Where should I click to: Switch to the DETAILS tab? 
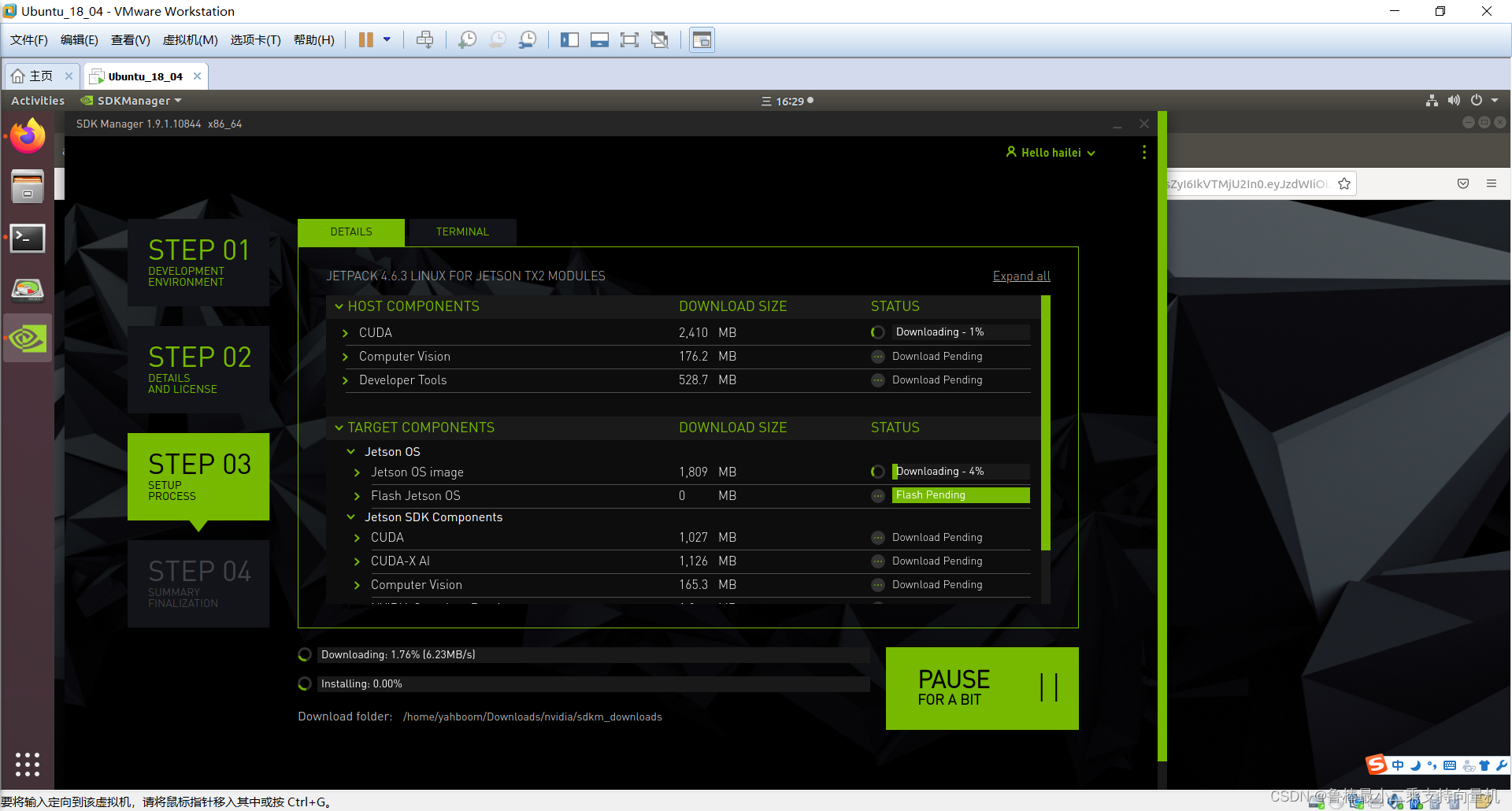point(351,232)
